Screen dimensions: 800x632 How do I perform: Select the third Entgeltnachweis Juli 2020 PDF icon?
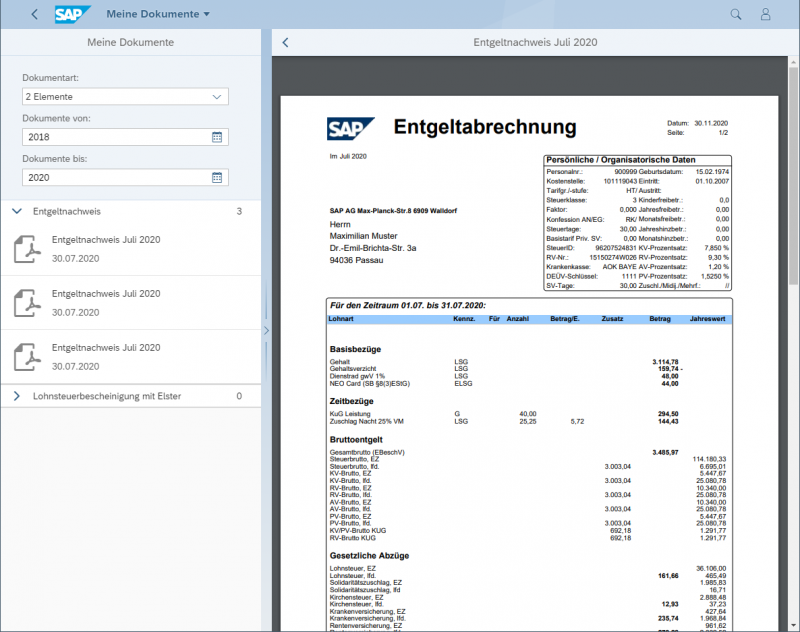tap(27, 357)
